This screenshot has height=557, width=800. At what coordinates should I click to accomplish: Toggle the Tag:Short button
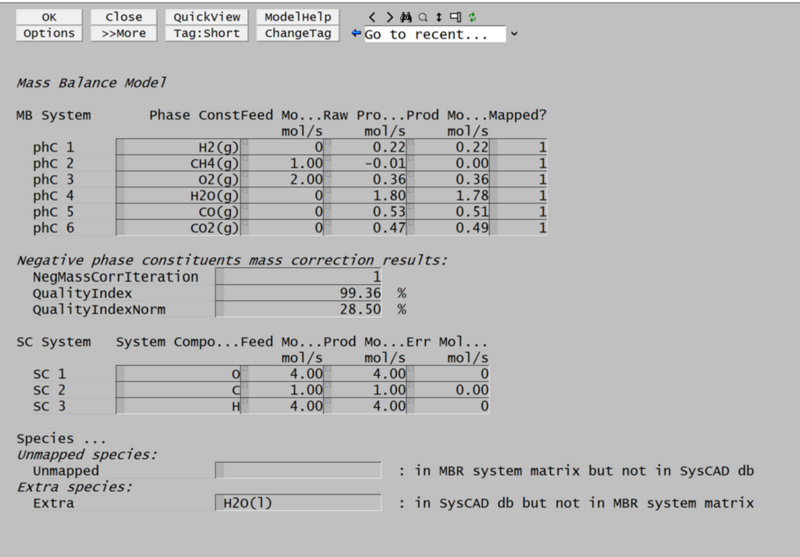point(207,33)
